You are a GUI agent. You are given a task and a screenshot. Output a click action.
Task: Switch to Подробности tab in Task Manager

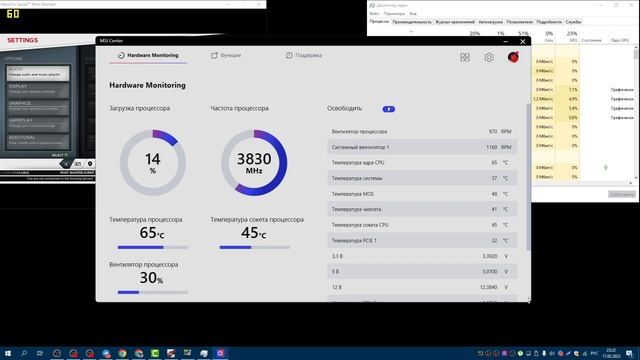pyautogui.click(x=549, y=22)
